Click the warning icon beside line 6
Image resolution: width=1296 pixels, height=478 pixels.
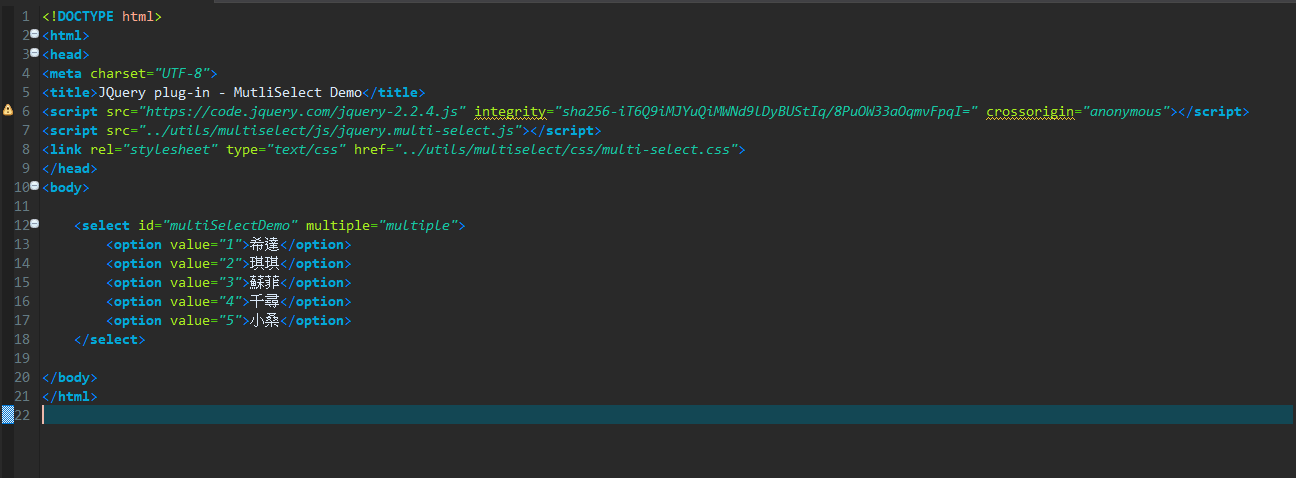point(7,111)
